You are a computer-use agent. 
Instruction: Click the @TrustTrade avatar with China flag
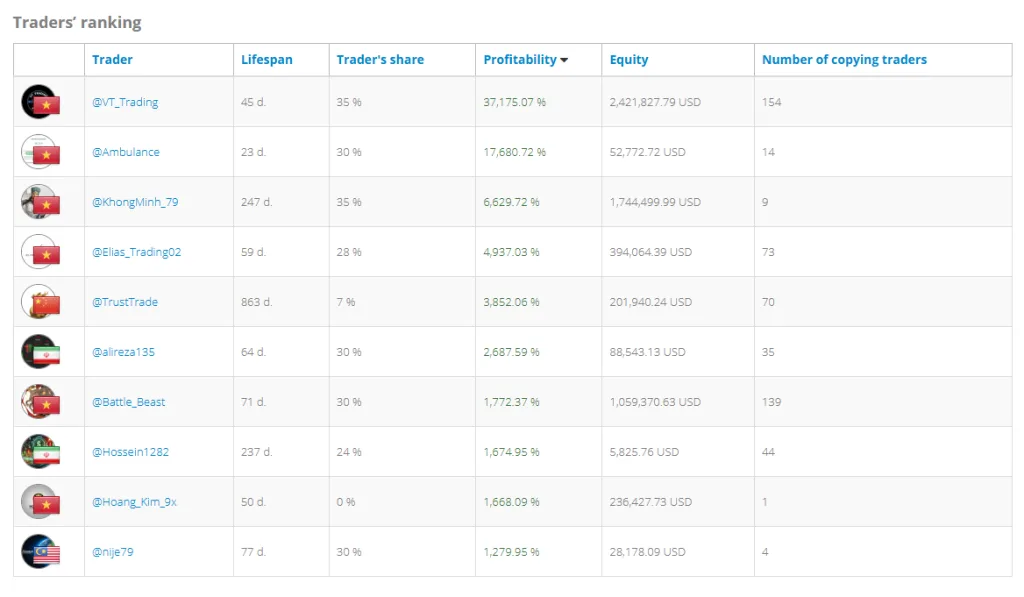[x=41, y=302]
